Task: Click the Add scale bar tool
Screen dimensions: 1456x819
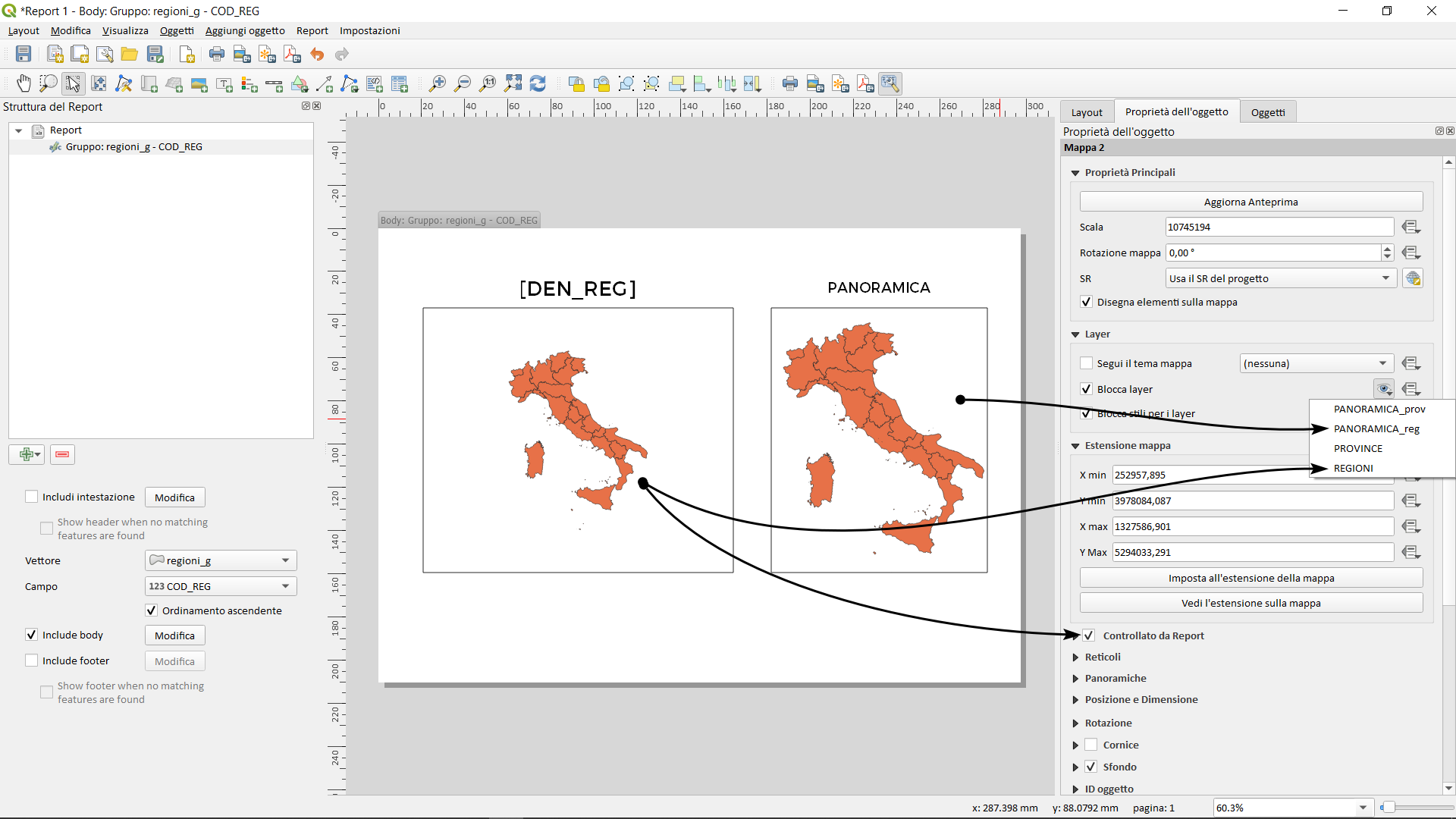Action: coord(275,83)
